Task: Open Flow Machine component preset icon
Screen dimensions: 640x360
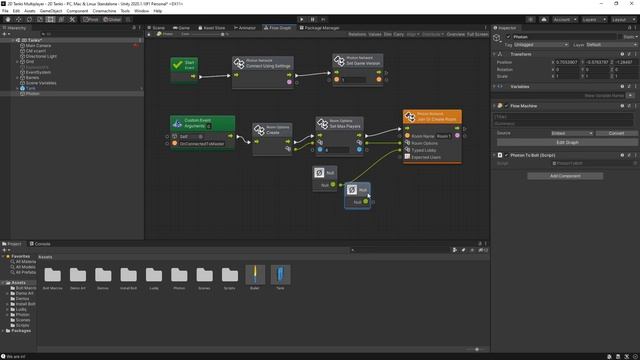Action: (x=629, y=106)
